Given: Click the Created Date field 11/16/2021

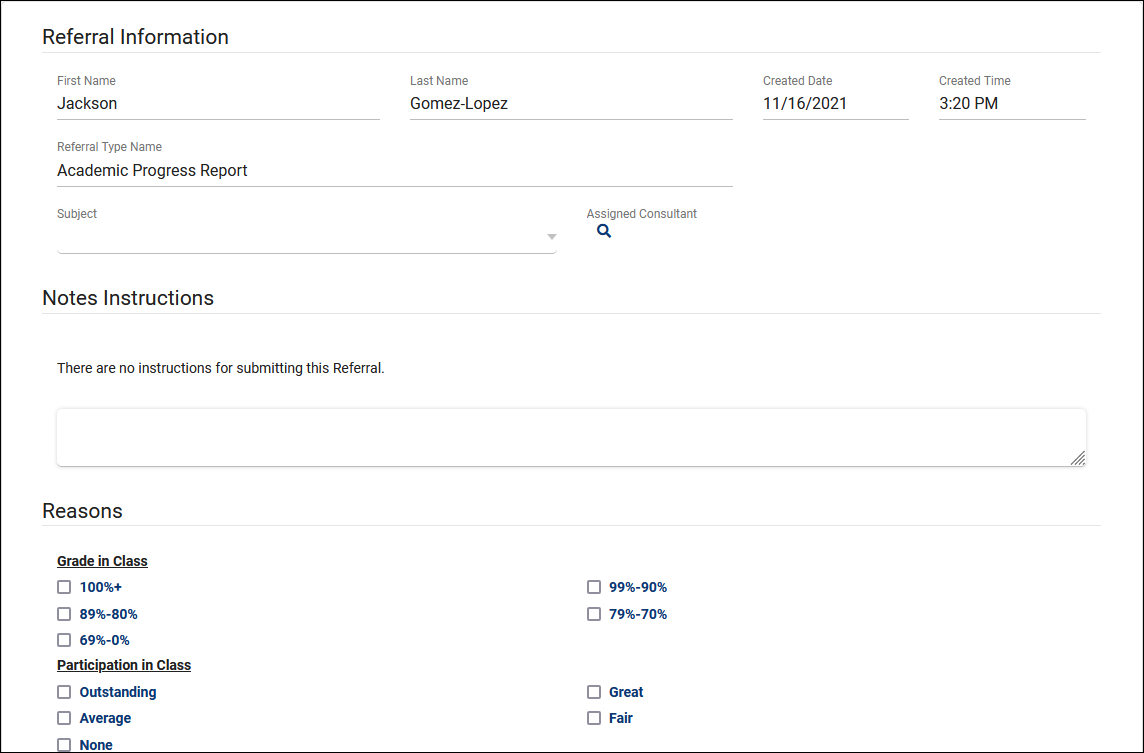Looking at the screenshot, I should click(x=835, y=104).
